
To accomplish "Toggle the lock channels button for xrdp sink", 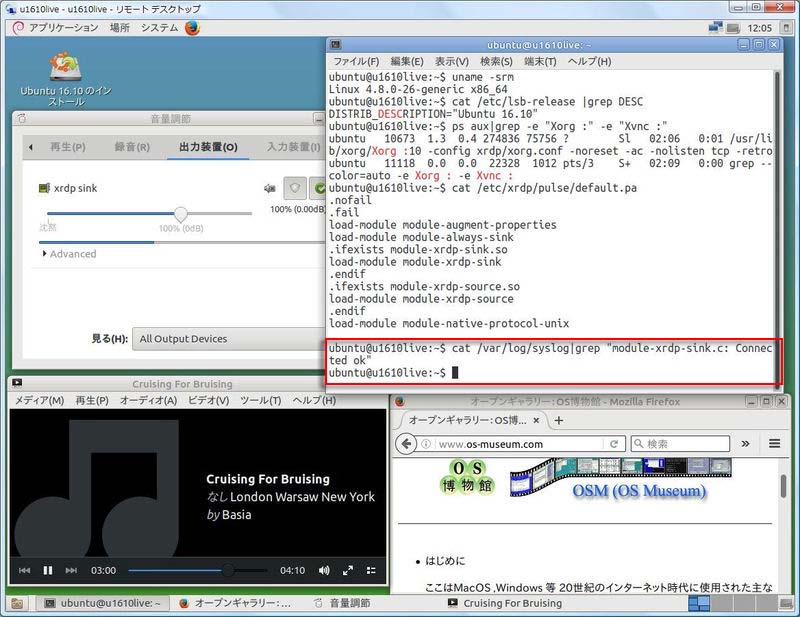I will [295, 188].
